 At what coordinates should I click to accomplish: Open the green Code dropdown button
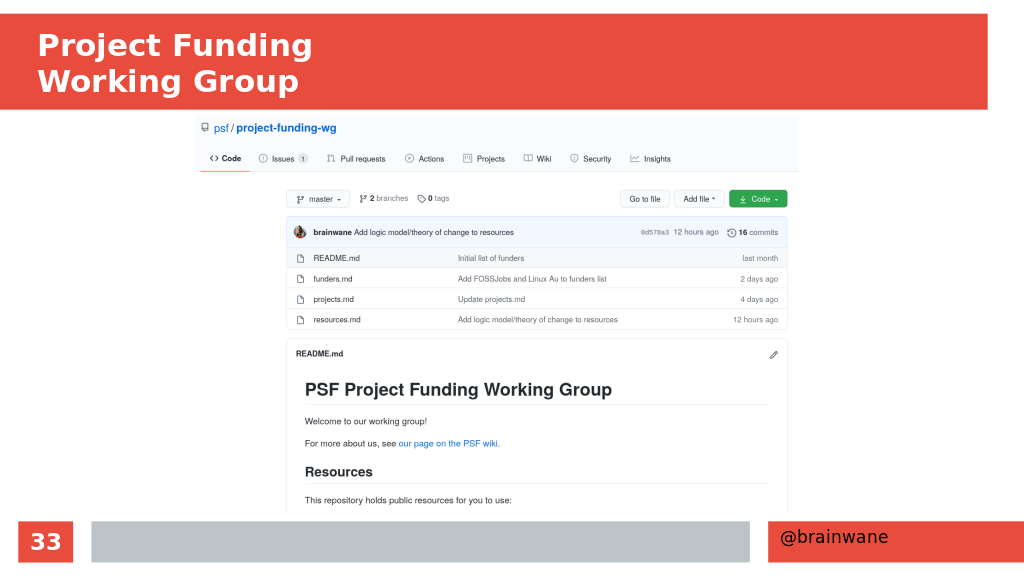758,199
